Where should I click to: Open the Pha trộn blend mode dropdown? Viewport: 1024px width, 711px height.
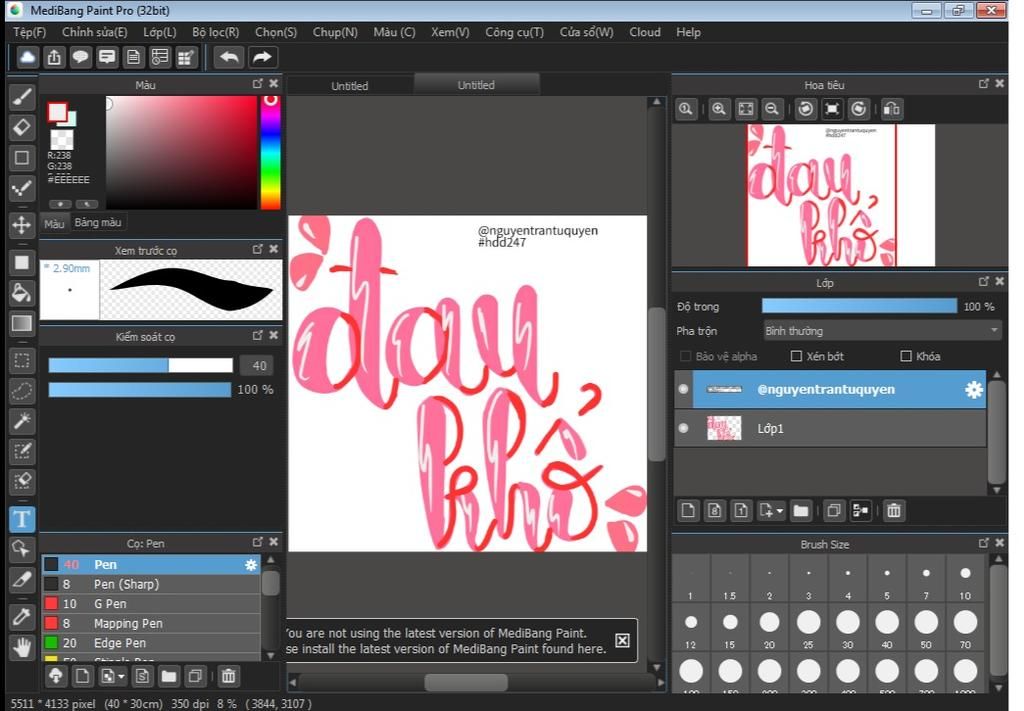tap(882, 331)
